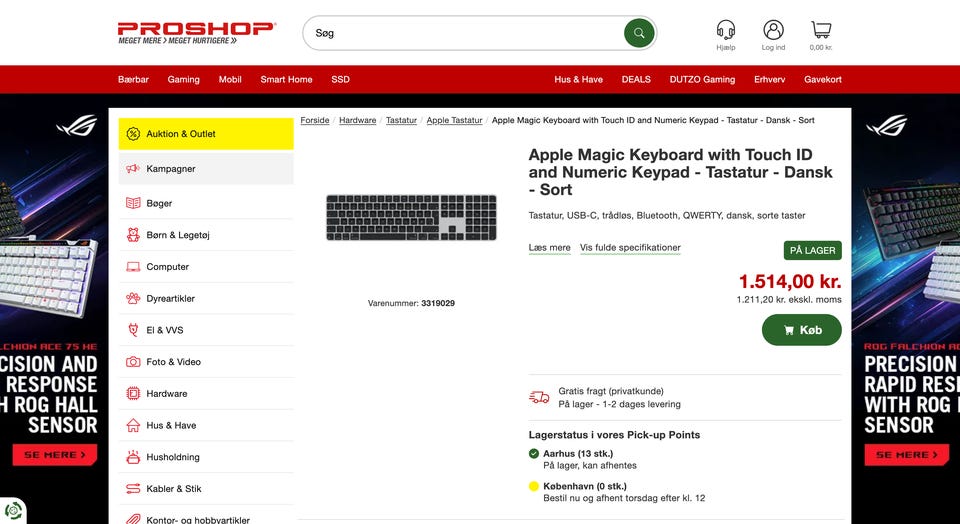Open Erhverv in the navigation bar
This screenshot has height=524, width=960.
pos(770,79)
